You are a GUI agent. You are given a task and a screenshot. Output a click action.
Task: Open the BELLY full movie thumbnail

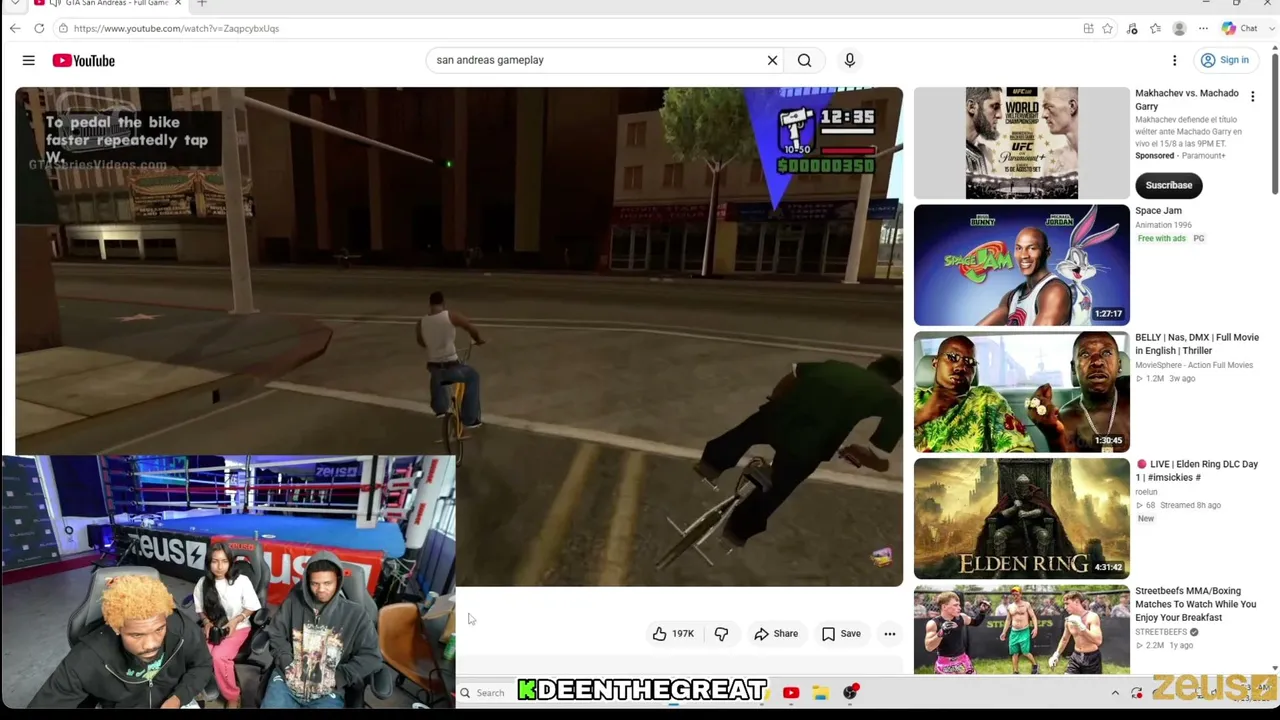tap(1021, 392)
